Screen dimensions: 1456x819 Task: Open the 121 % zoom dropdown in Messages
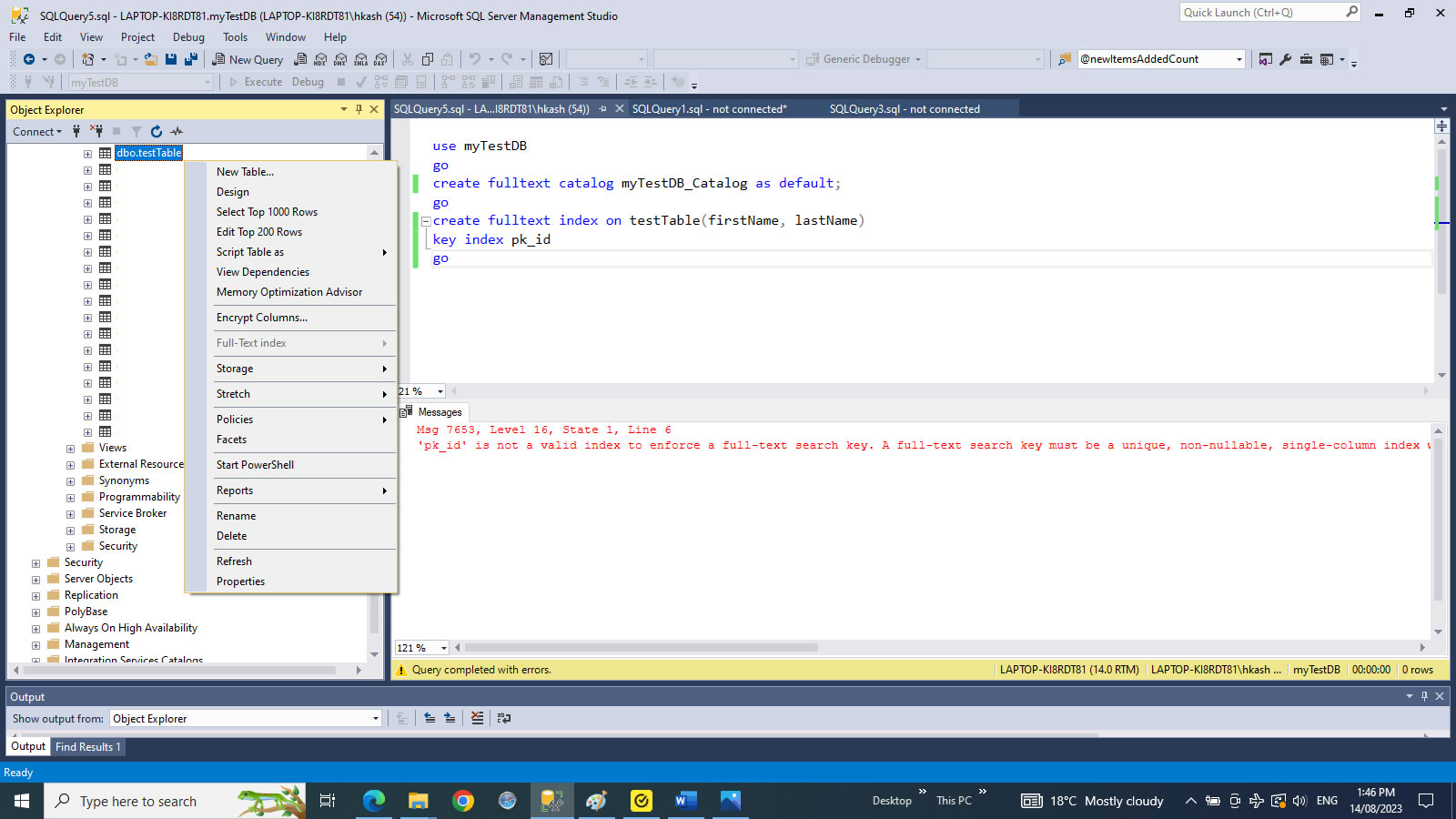click(443, 648)
